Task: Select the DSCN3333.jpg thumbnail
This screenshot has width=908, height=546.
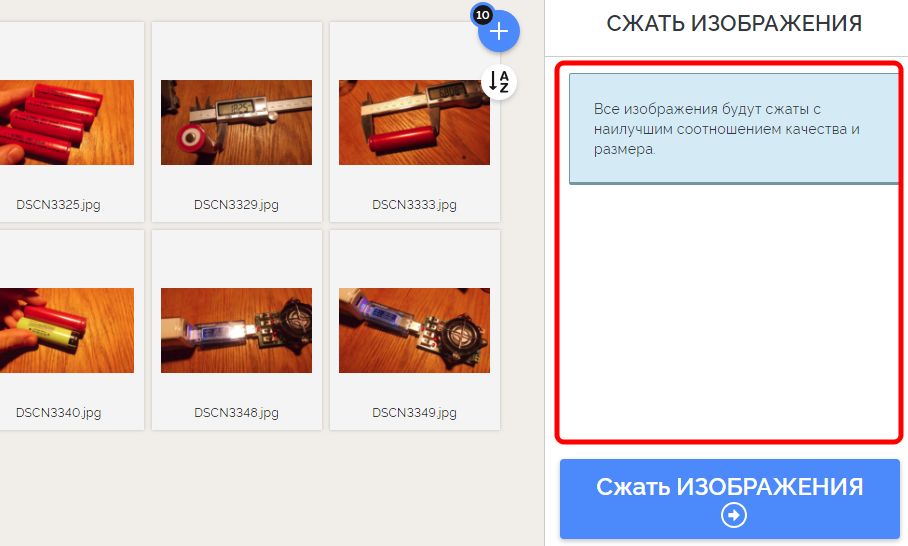Action: pos(414,122)
